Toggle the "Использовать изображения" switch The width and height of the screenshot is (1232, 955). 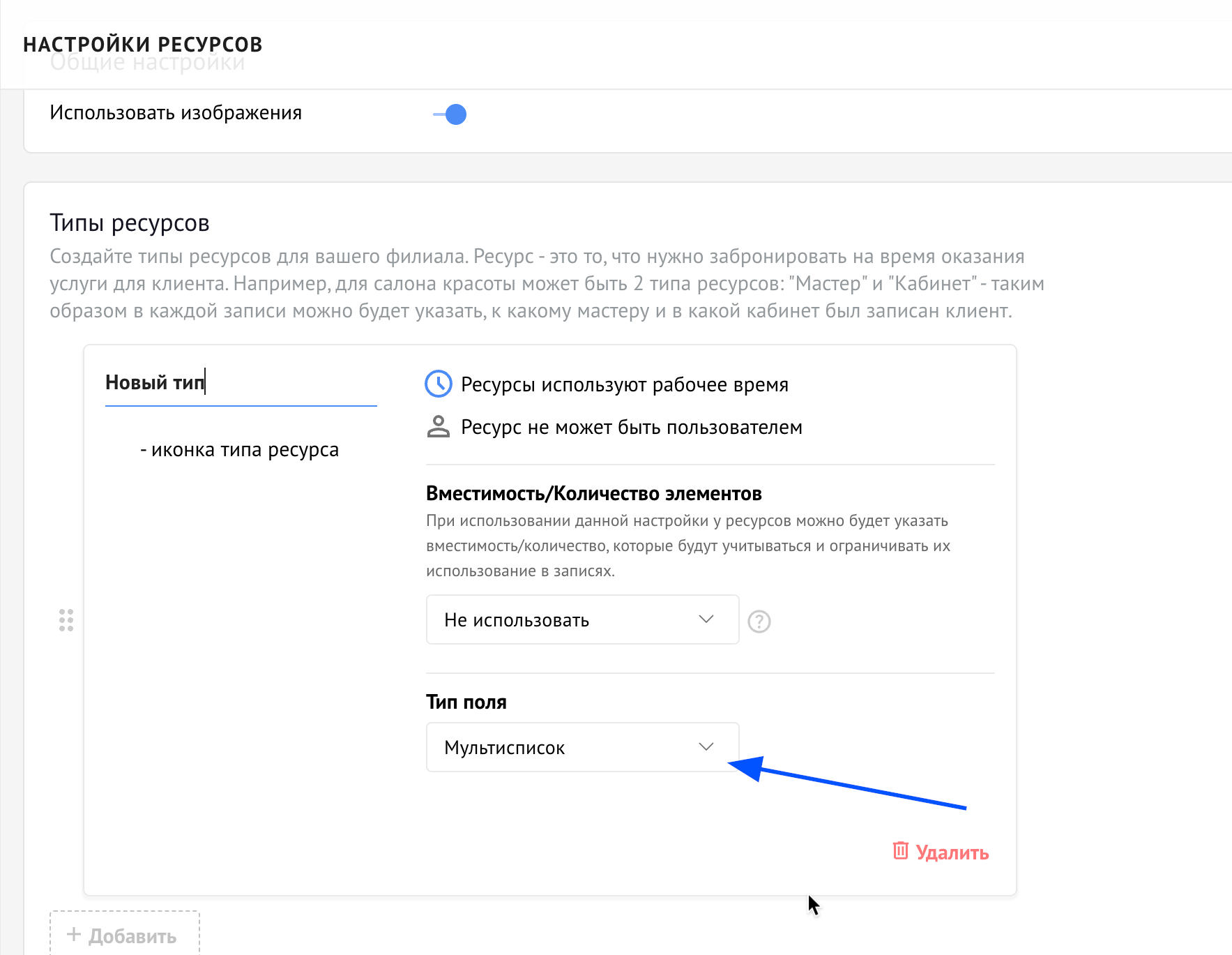(x=450, y=114)
